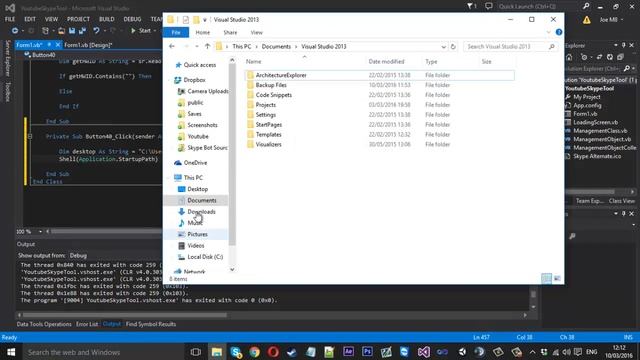Sort files by the Name column header

point(253,62)
